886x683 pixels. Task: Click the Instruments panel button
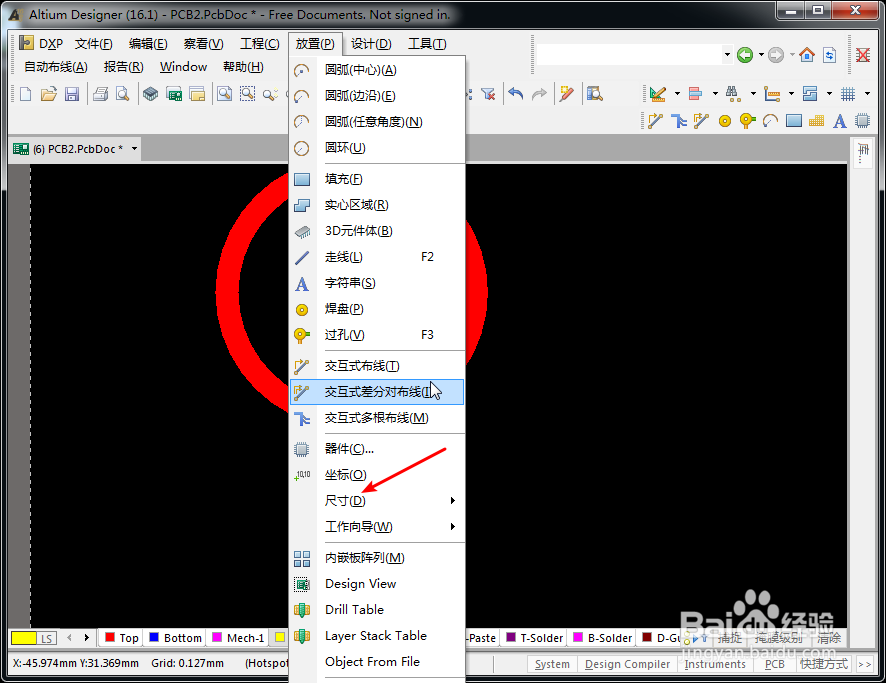point(715,664)
